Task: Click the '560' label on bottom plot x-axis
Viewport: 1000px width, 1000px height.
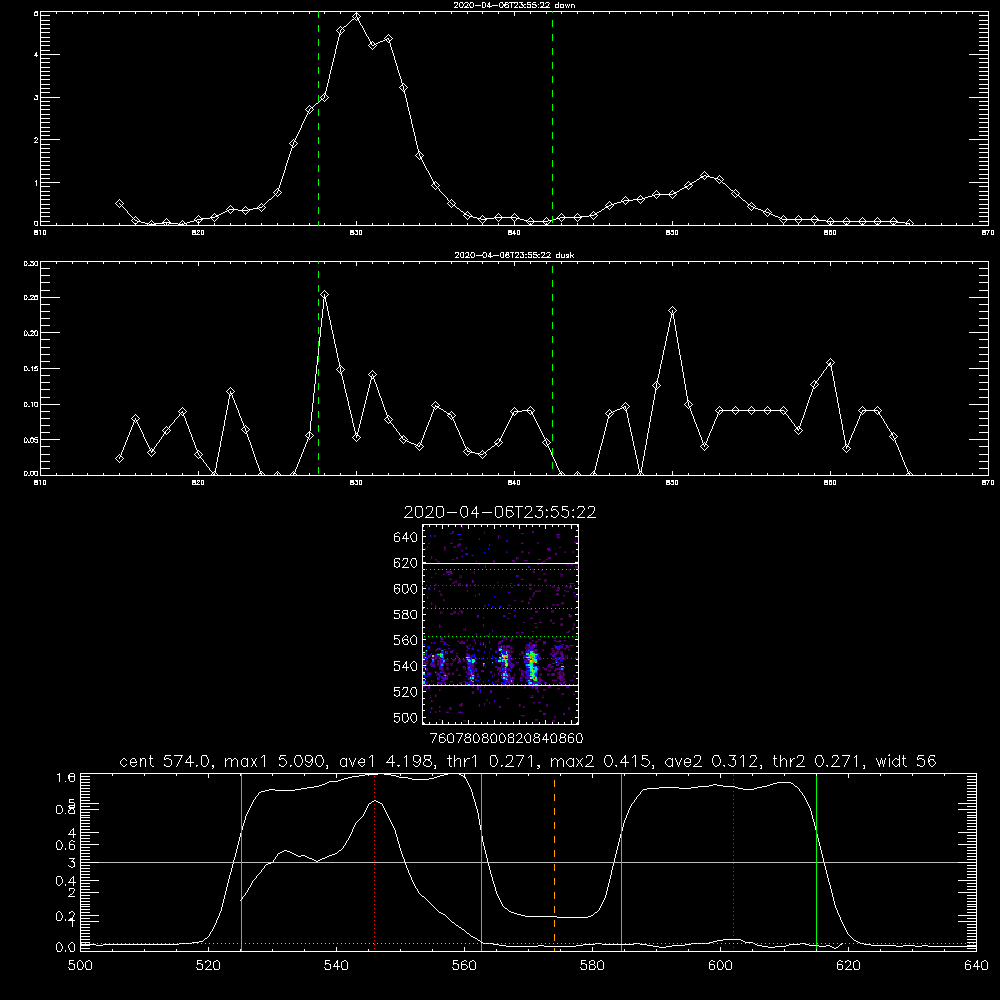Action: pyautogui.click(x=464, y=966)
